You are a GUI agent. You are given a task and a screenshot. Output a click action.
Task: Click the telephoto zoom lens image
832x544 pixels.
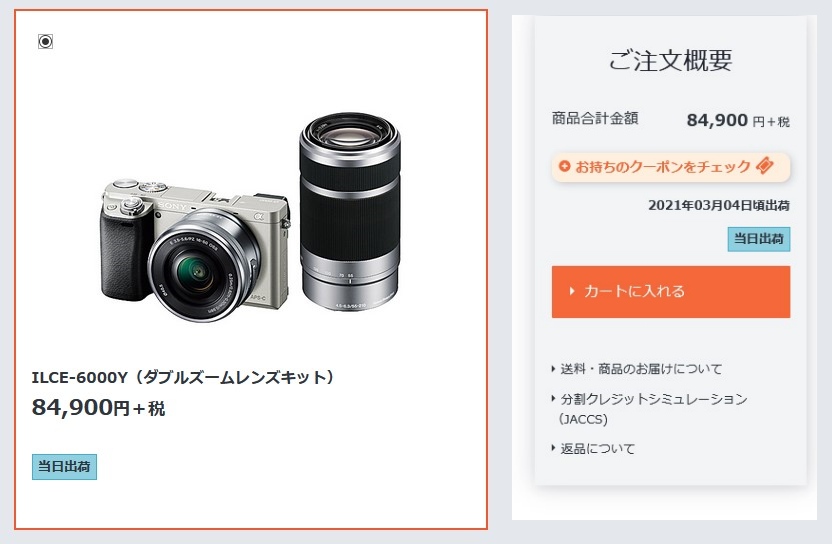[350, 211]
